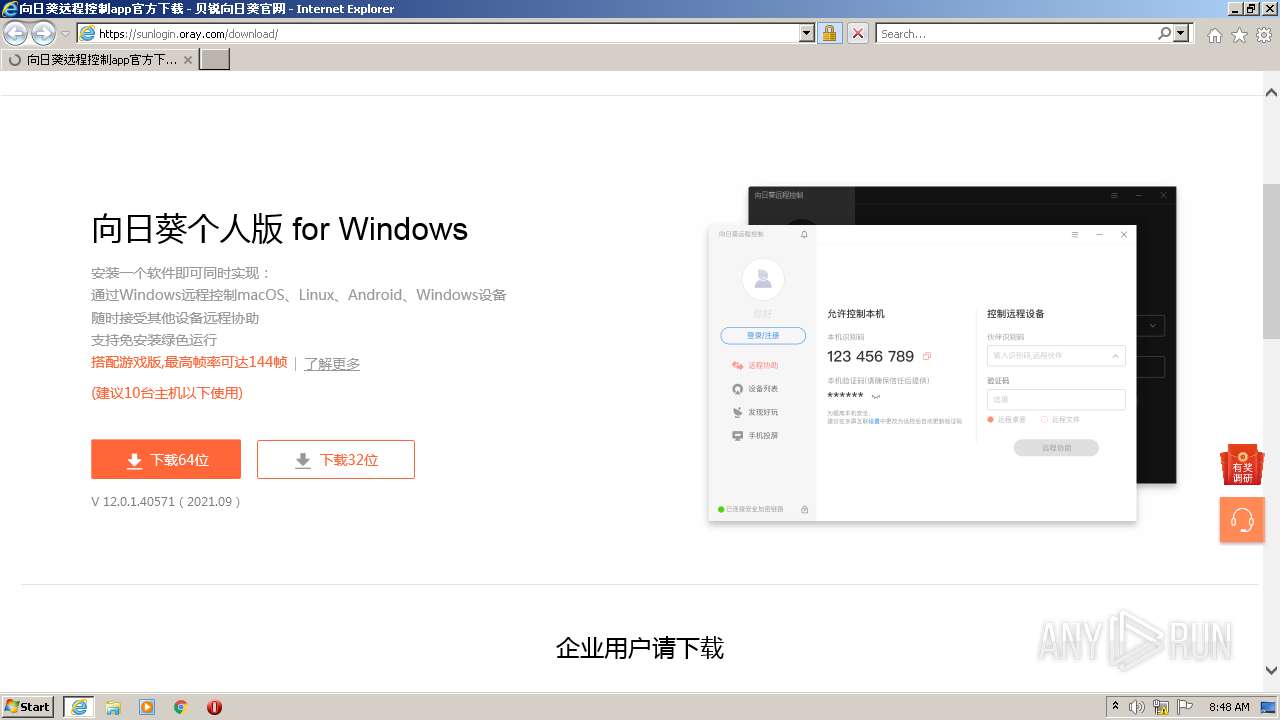The width and height of the screenshot is (1280, 720).
Task: Click Internet Explorer taskbar icon
Action: coord(79,707)
